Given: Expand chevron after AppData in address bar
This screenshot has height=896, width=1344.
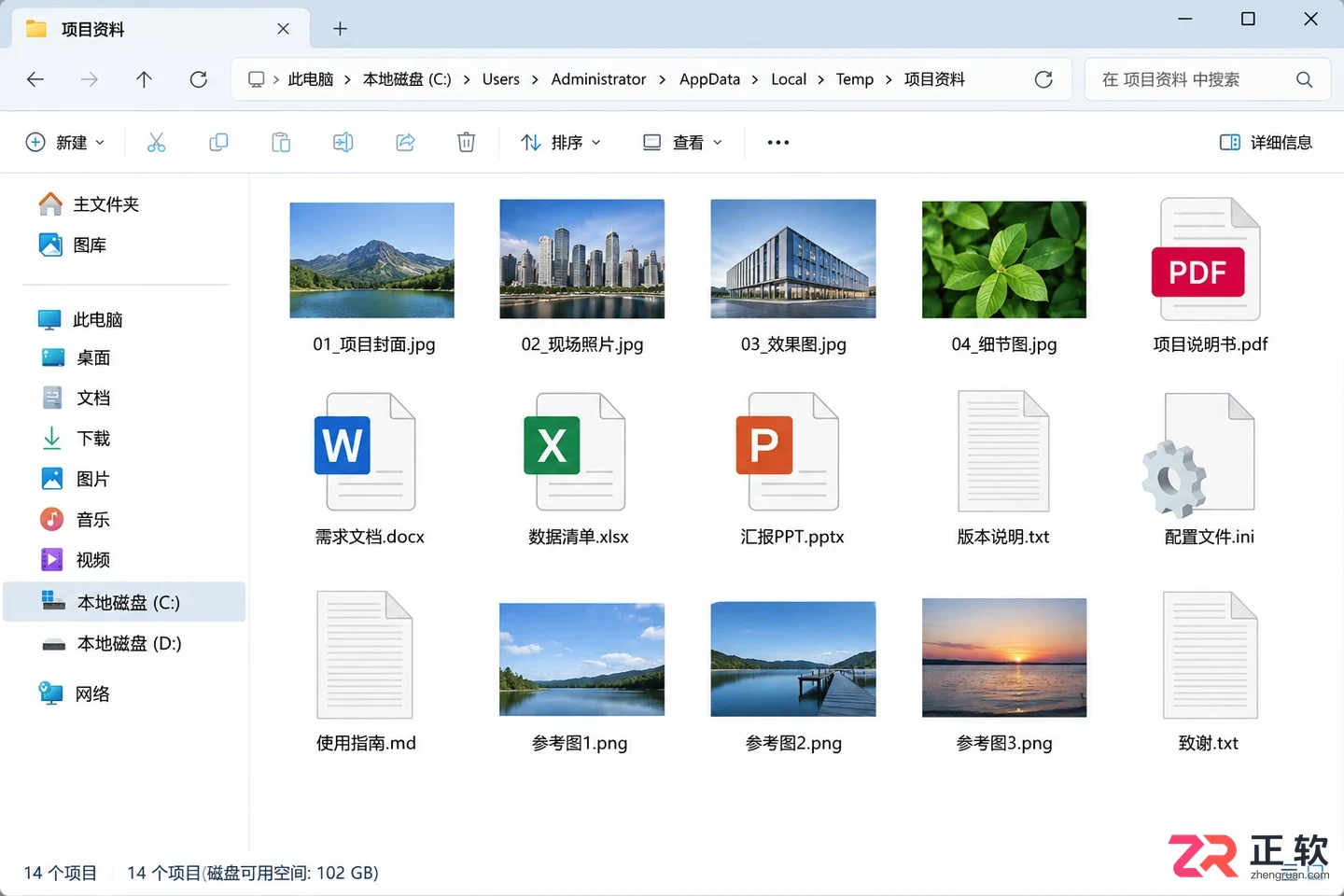Looking at the screenshot, I should click(x=755, y=79).
